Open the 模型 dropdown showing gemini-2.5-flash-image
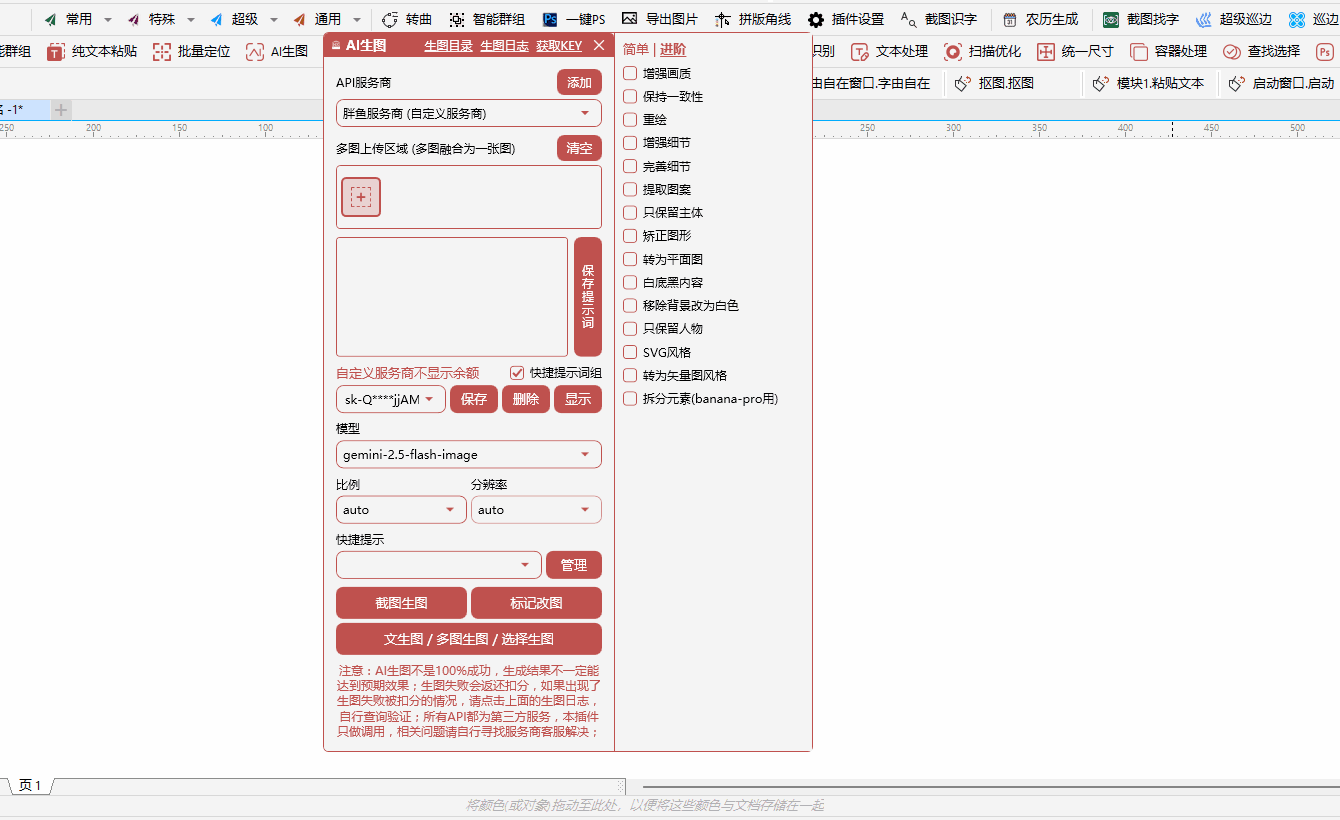Viewport: 1340px width, 820px height. point(468,454)
